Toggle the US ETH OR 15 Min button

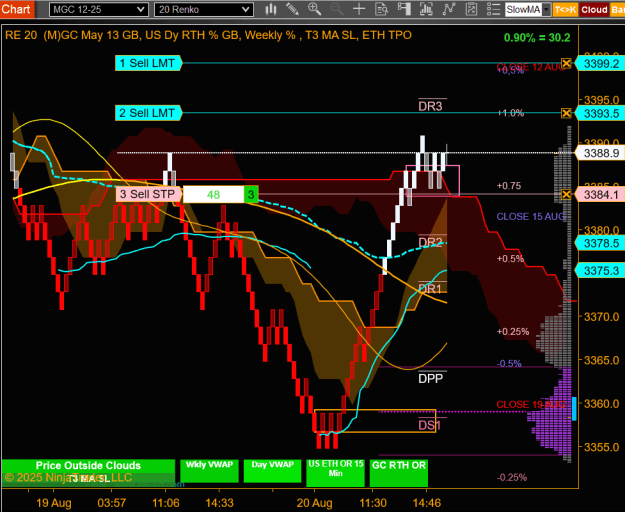(336, 473)
